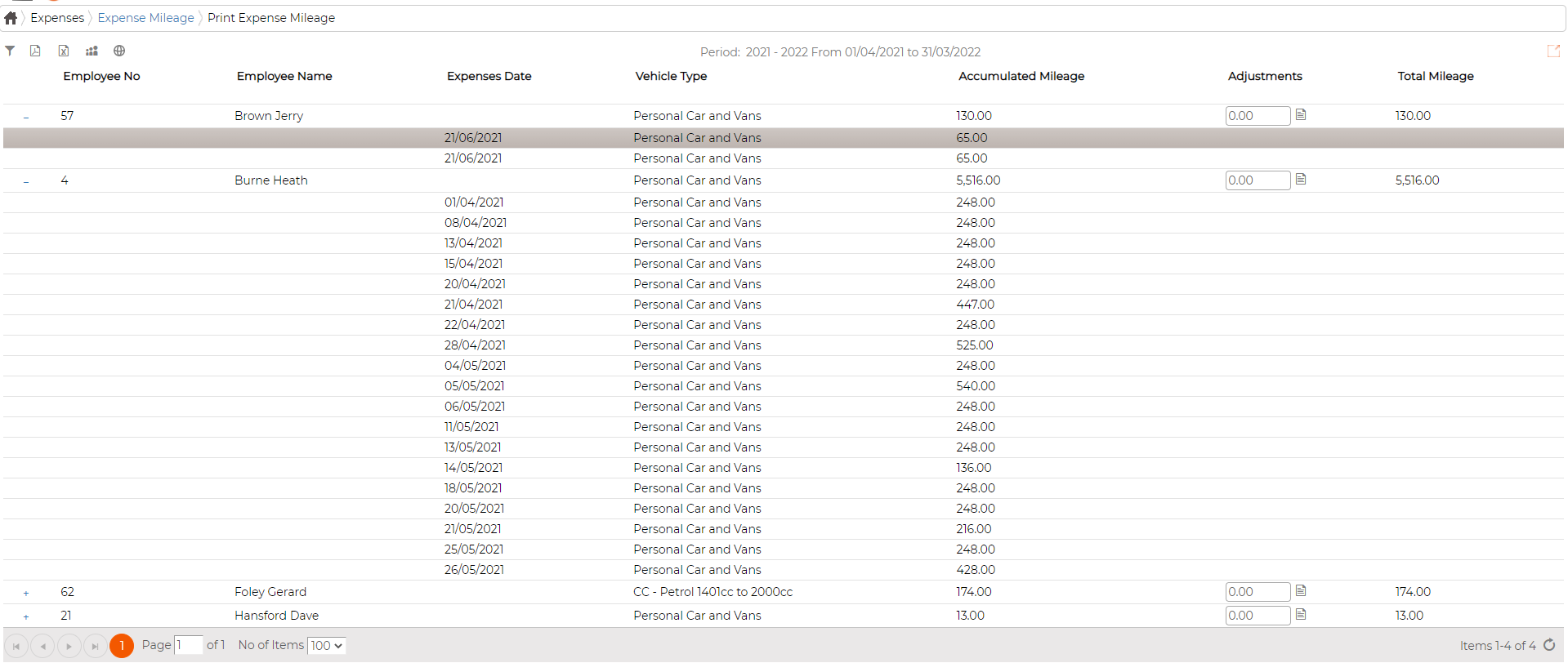Sort by Employee Name column

click(284, 76)
